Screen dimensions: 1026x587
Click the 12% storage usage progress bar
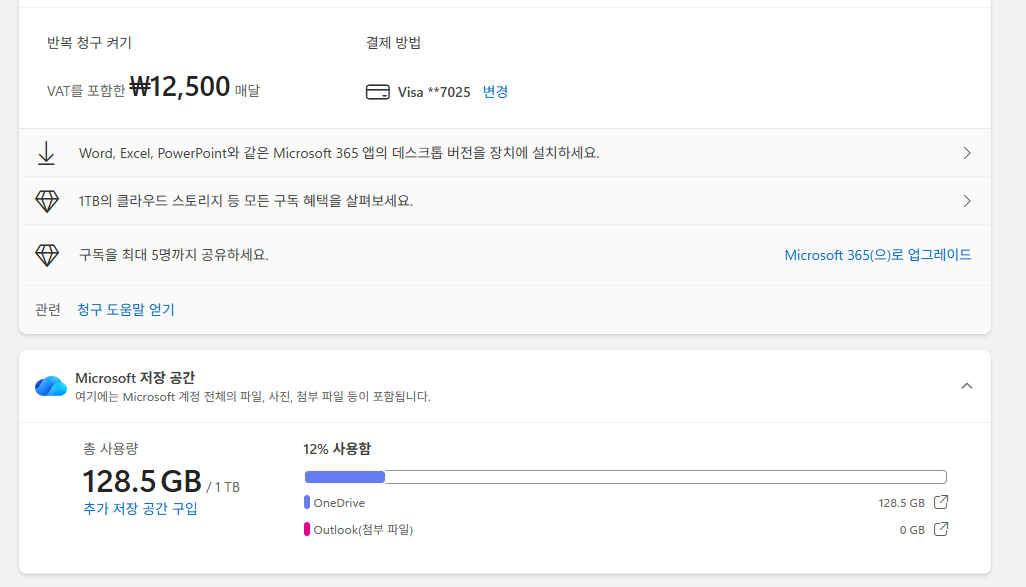click(x=626, y=476)
